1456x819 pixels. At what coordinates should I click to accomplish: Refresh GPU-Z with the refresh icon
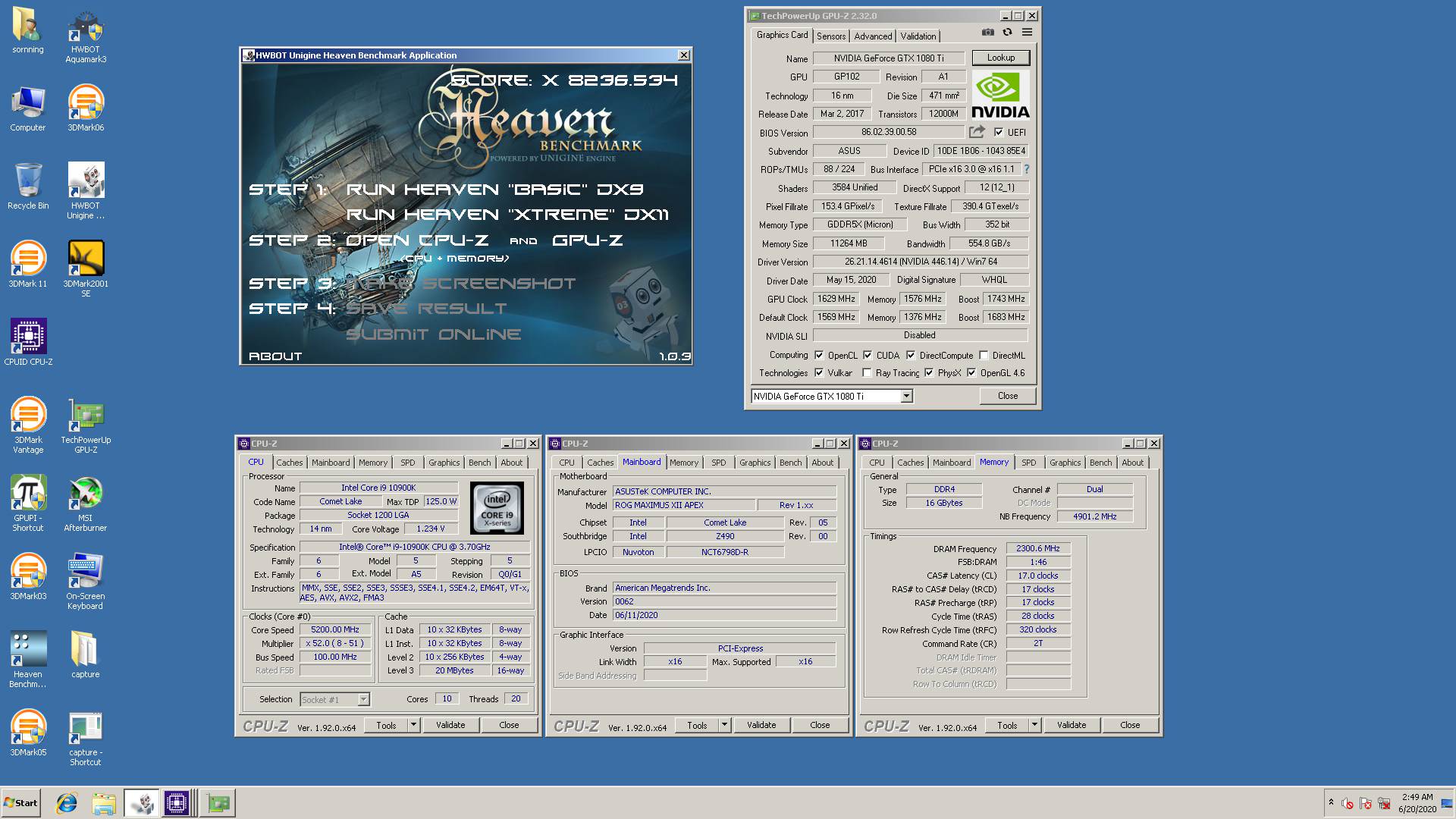[1007, 33]
